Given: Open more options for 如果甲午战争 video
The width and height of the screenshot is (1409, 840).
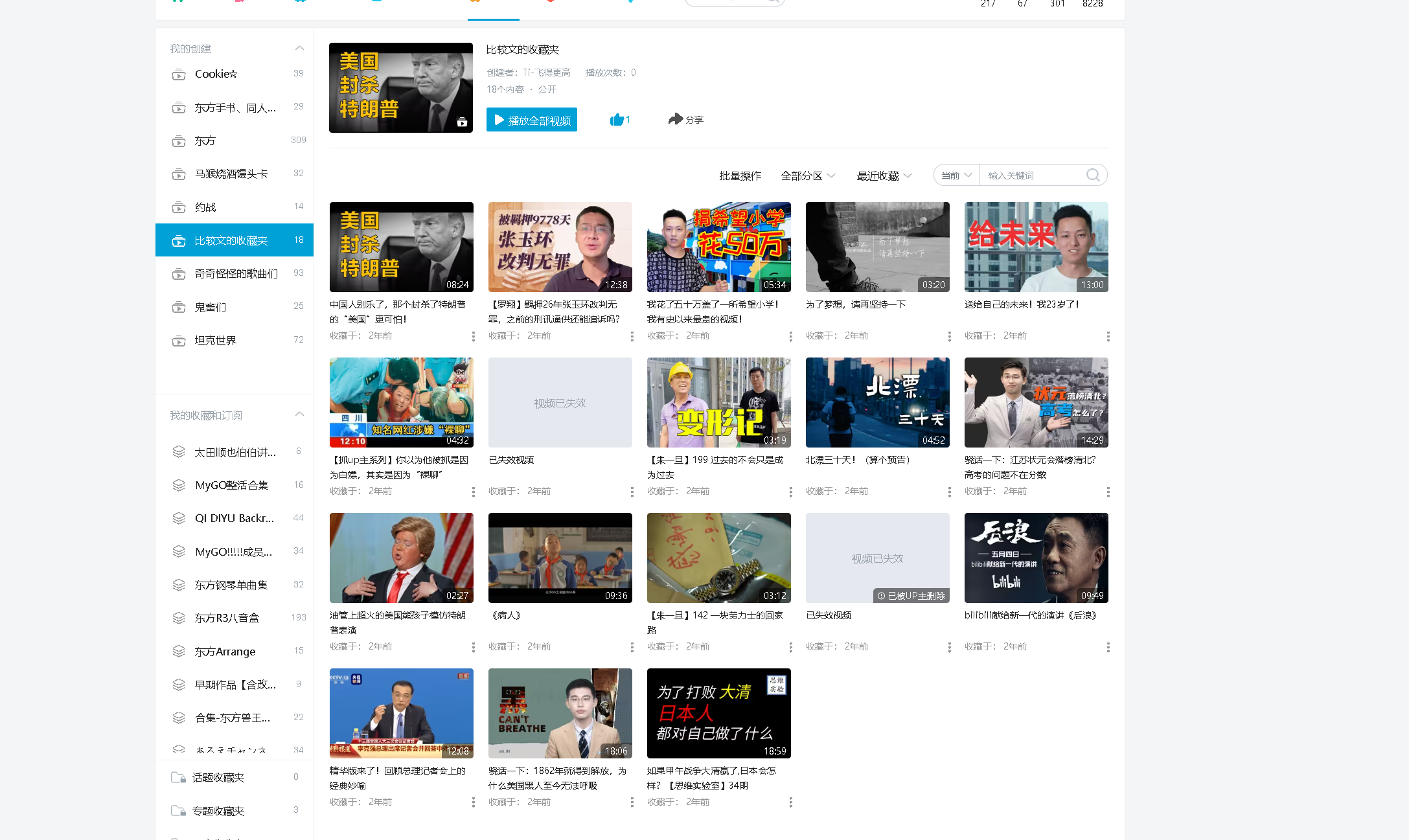Looking at the screenshot, I should point(790,802).
